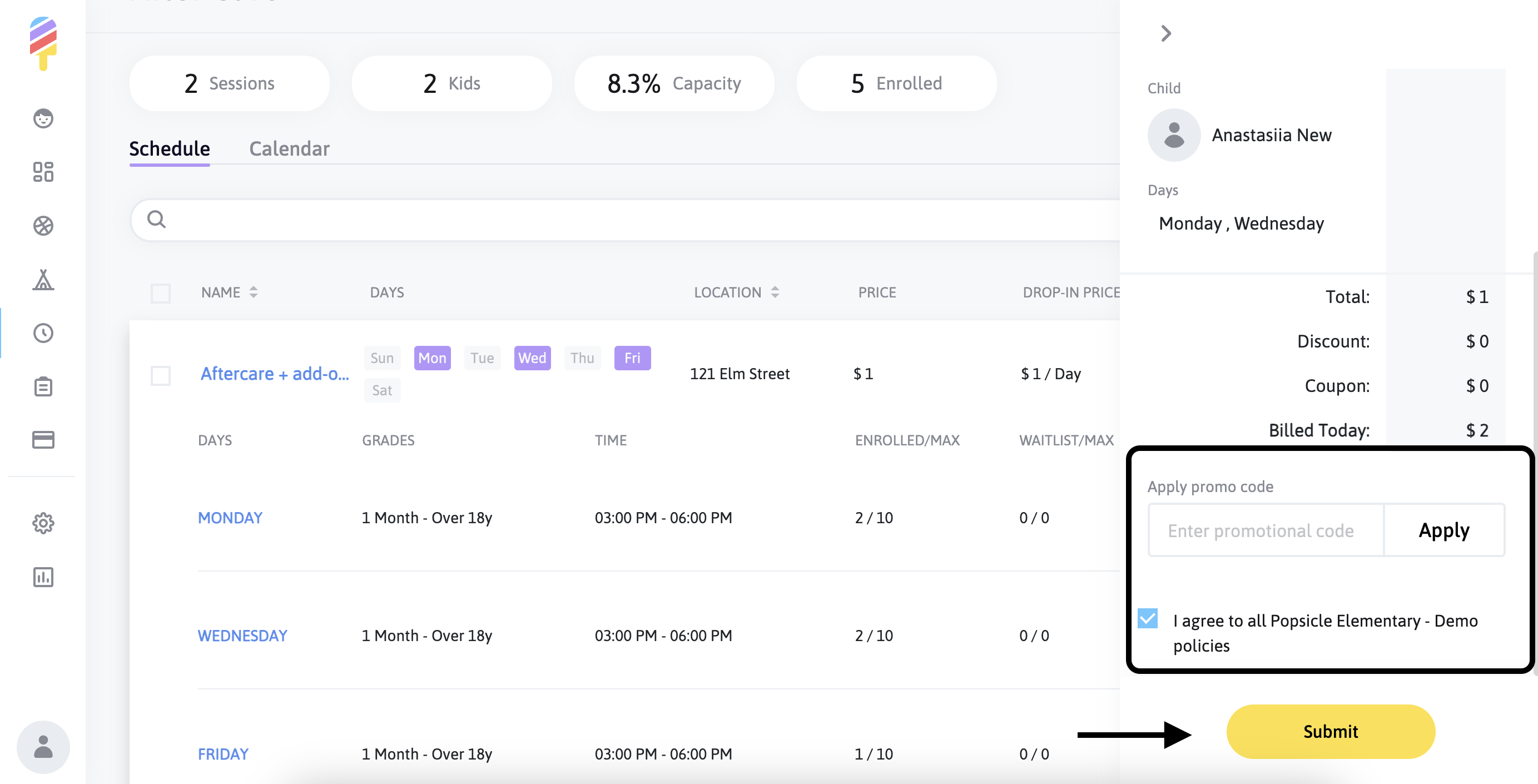Toggle the select-all header checkbox
Image resolution: width=1538 pixels, height=784 pixels.
click(161, 293)
